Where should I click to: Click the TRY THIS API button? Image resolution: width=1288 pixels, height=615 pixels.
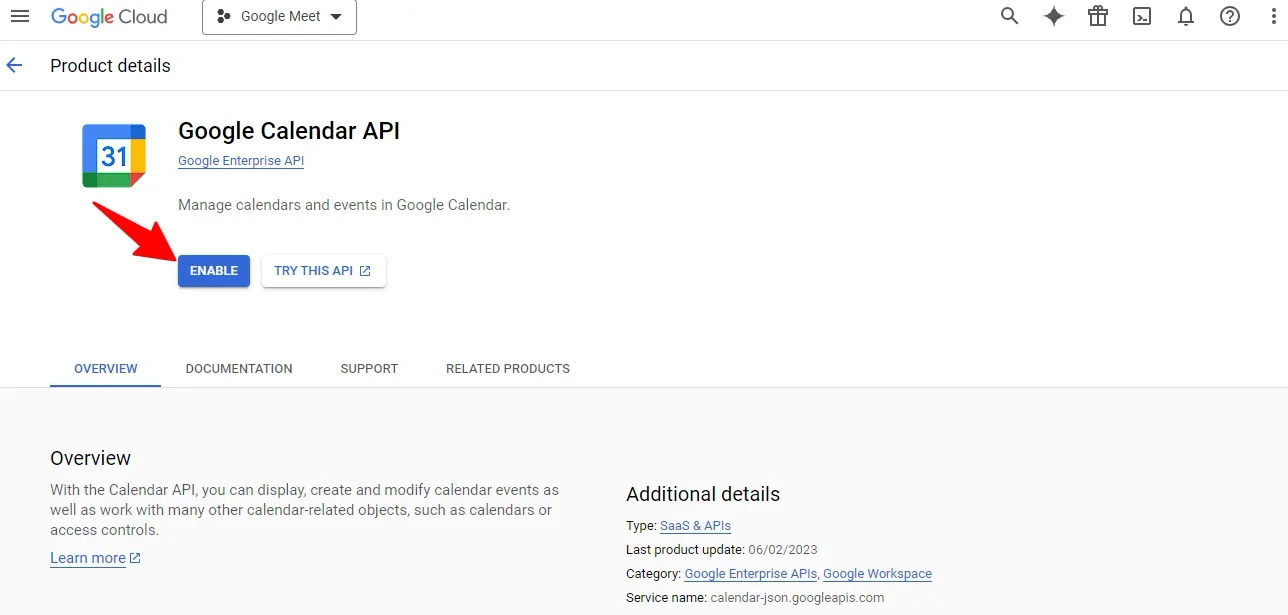(x=324, y=271)
